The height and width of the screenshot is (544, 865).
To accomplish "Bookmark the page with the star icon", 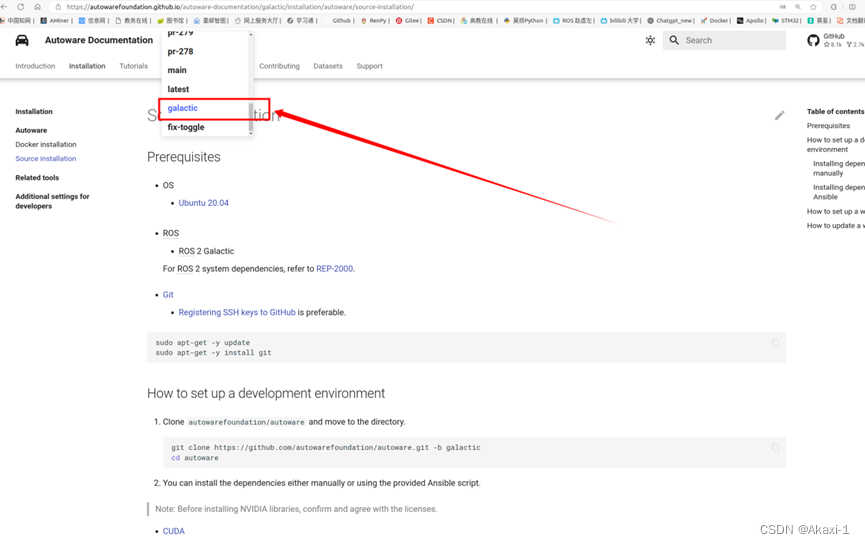I will 813,7.
